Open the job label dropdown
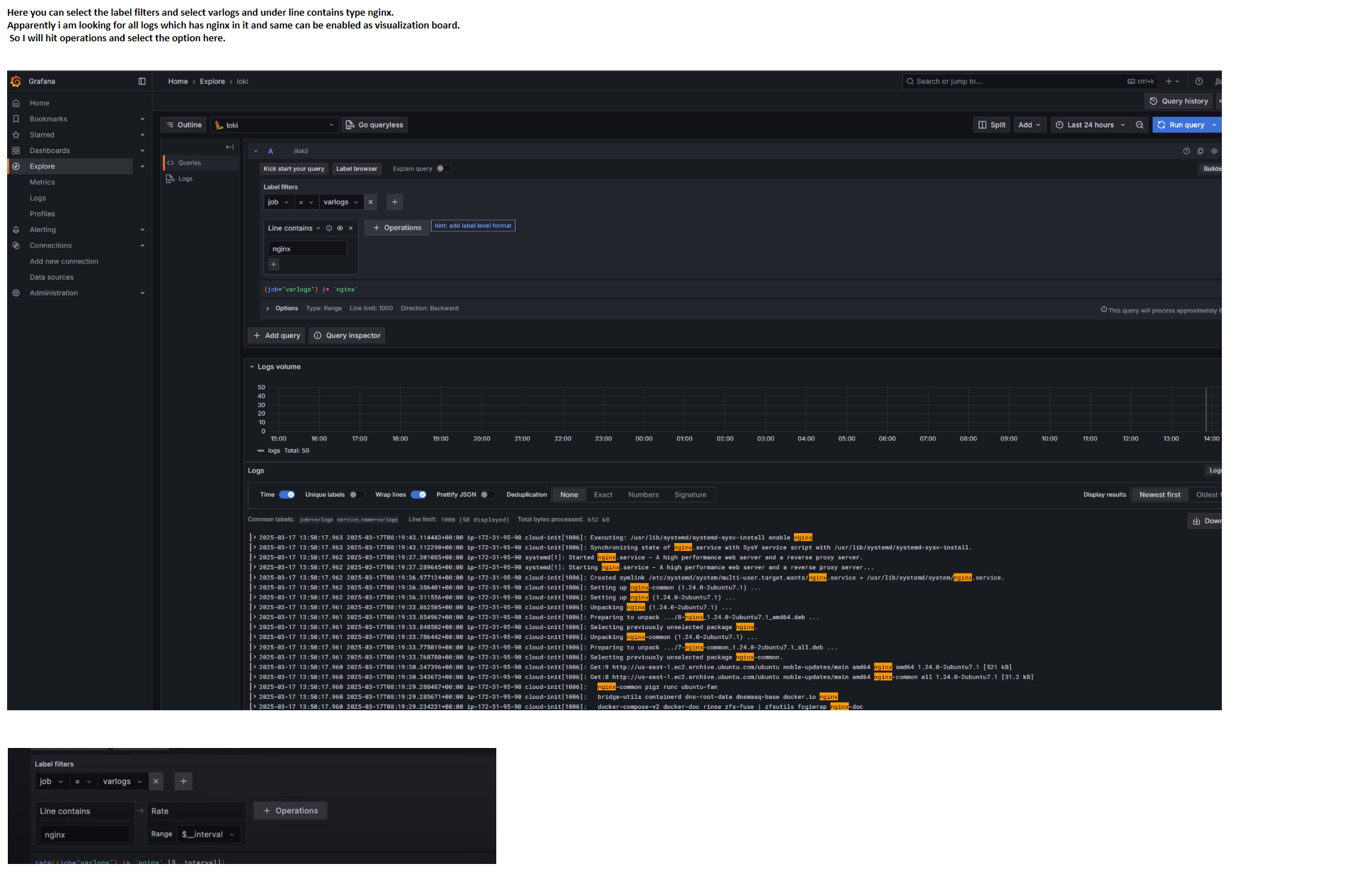The width and height of the screenshot is (1350, 896). pyautogui.click(x=278, y=202)
